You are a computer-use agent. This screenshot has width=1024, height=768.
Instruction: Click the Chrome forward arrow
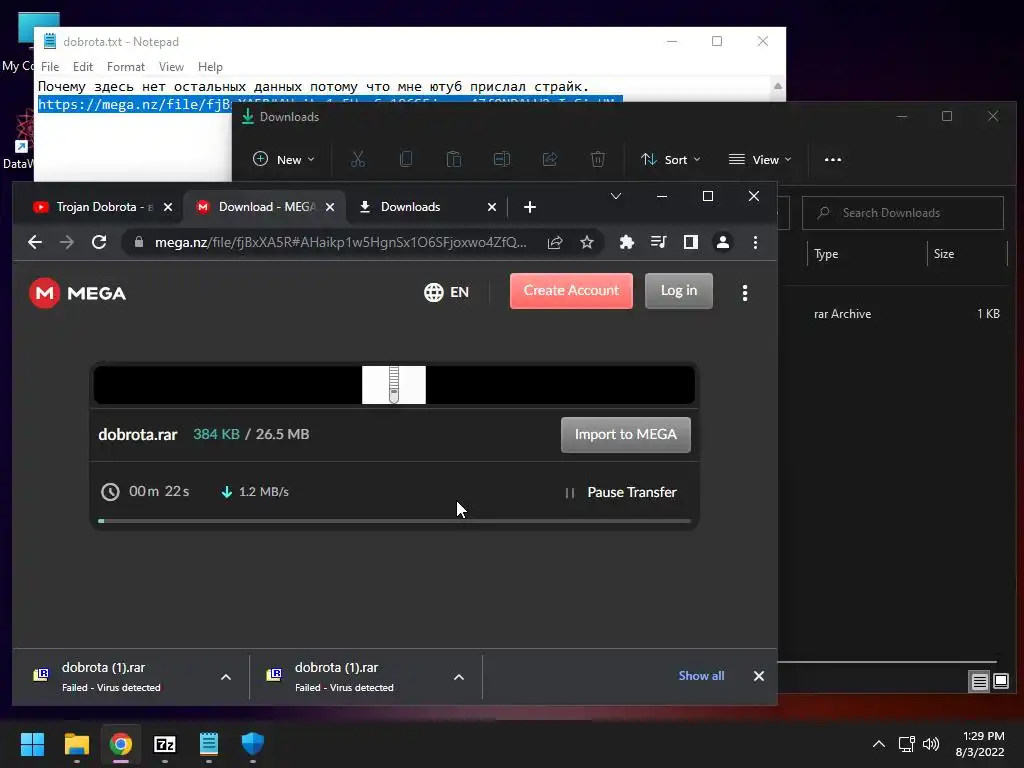(67, 242)
